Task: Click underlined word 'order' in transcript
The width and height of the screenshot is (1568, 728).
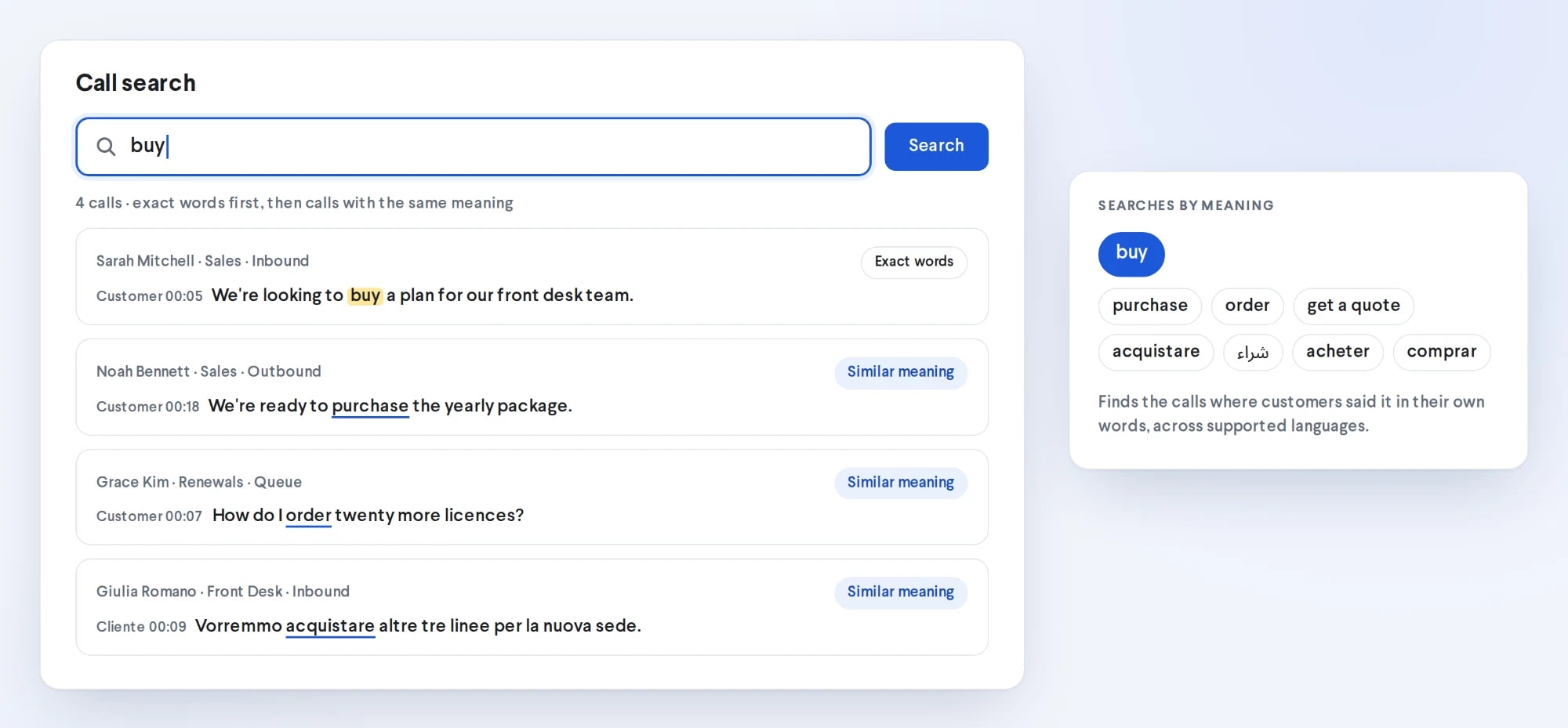Action: (x=308, y=516)
